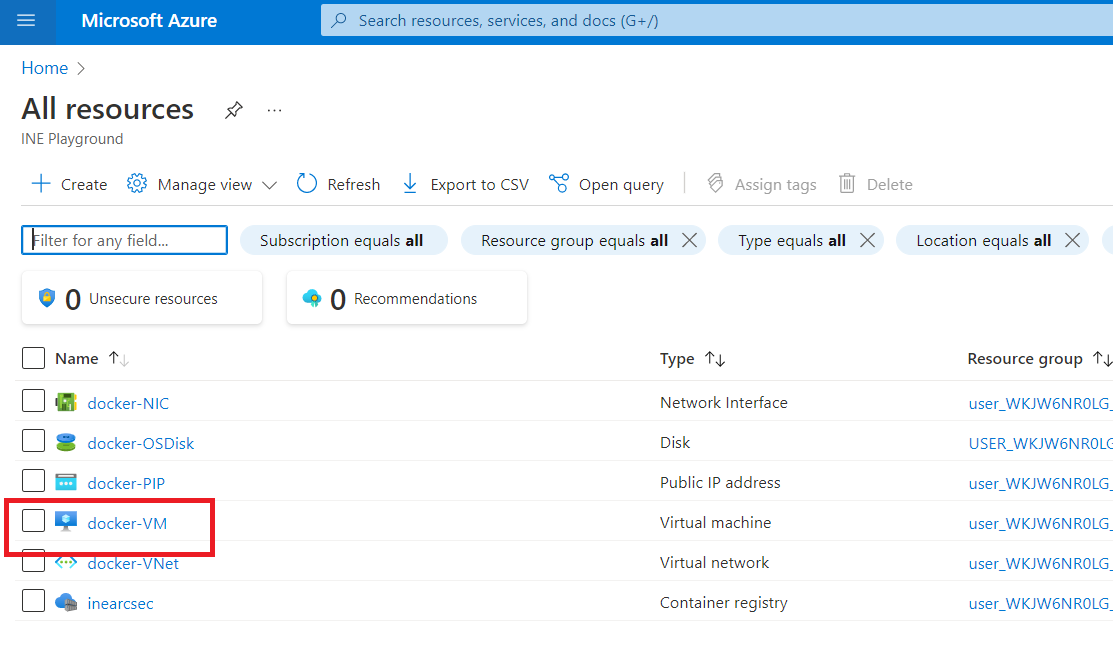Remove the Resource group equals all filter

[689, 240]
